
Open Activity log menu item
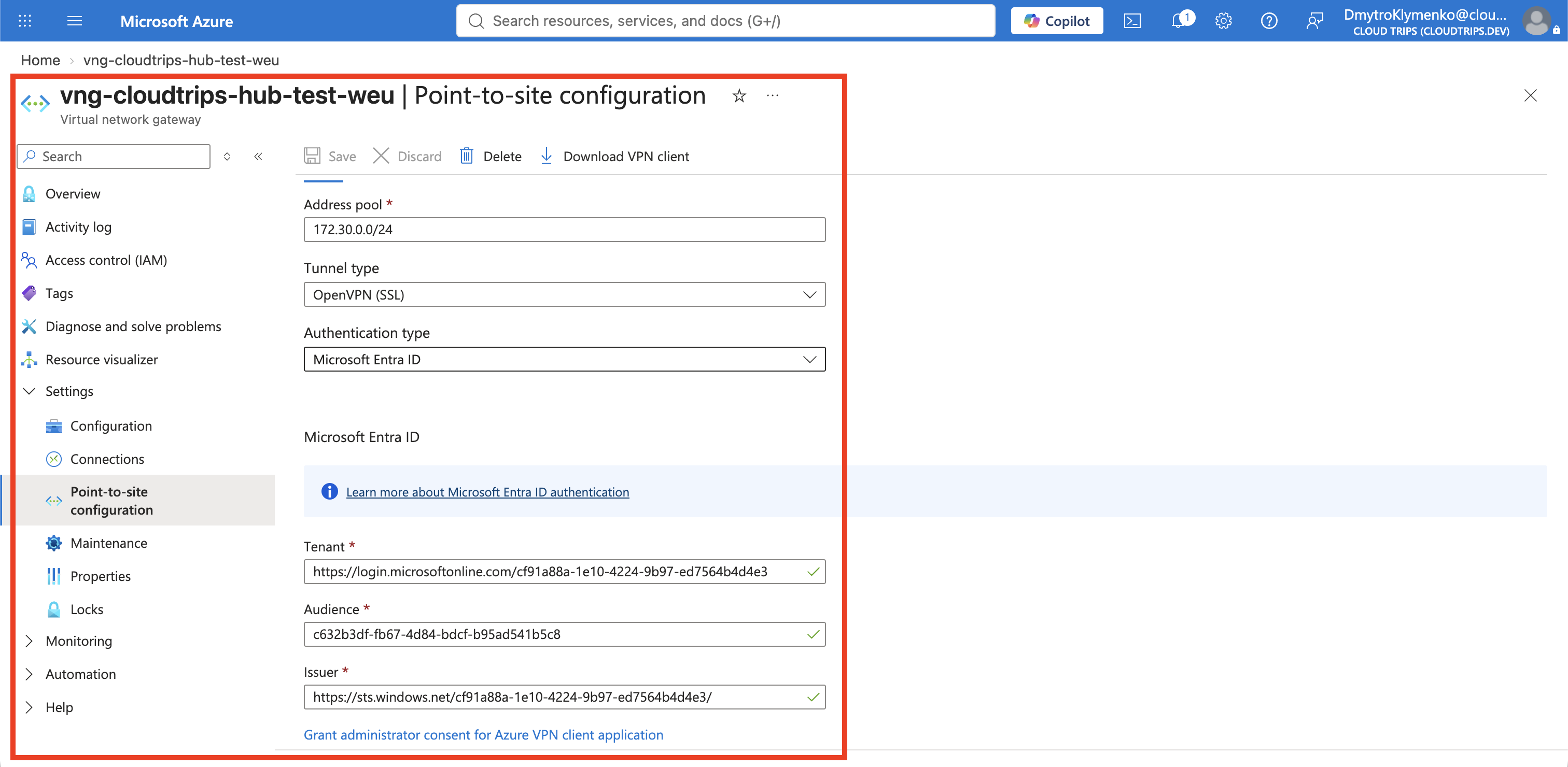[x=78, y=227]
